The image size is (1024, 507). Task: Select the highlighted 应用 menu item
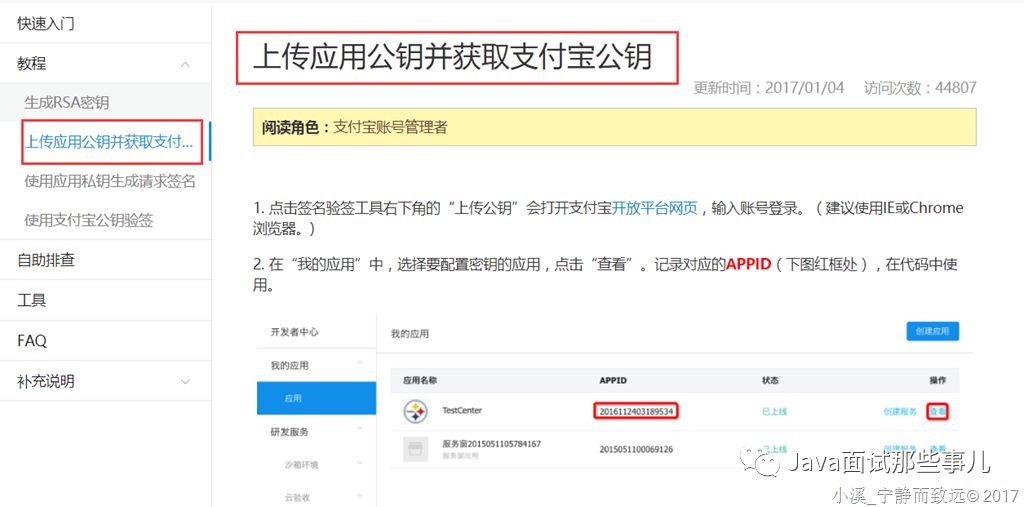[316, 398]
